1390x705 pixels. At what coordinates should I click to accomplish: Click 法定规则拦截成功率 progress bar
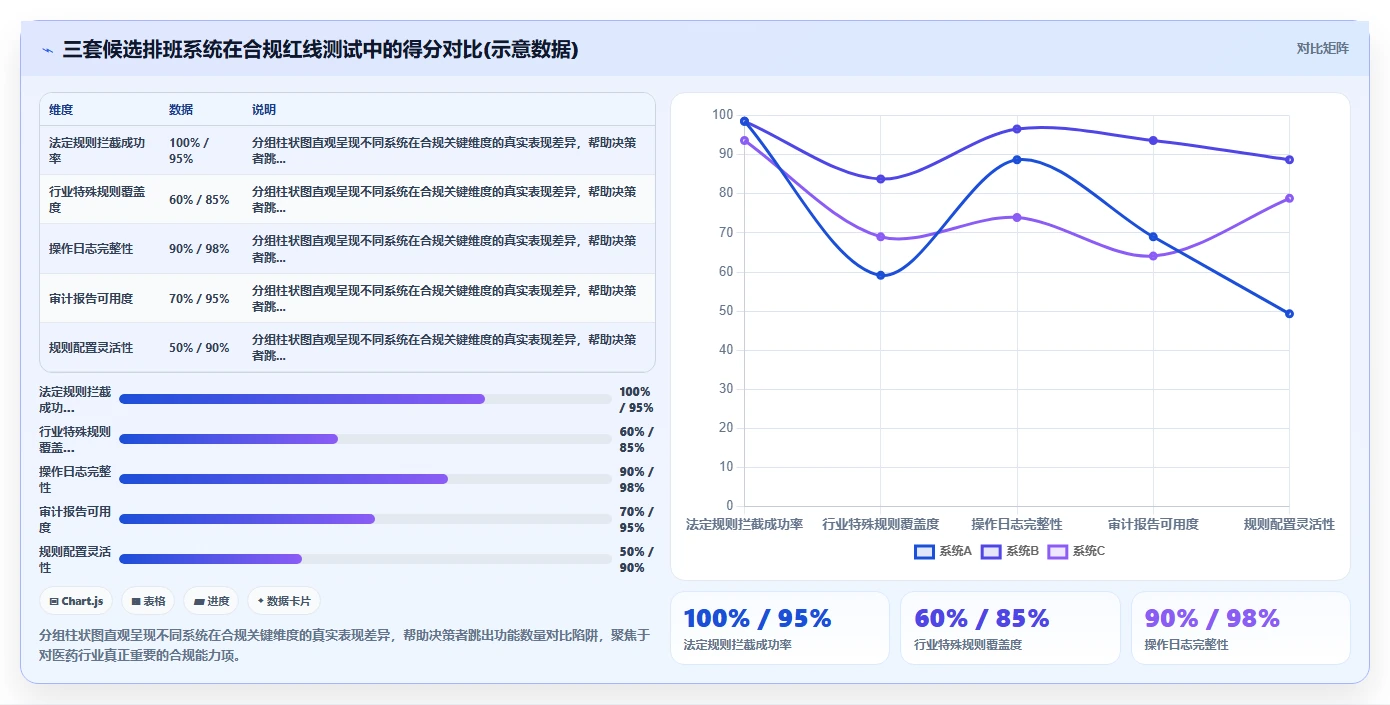pos(365,399)
